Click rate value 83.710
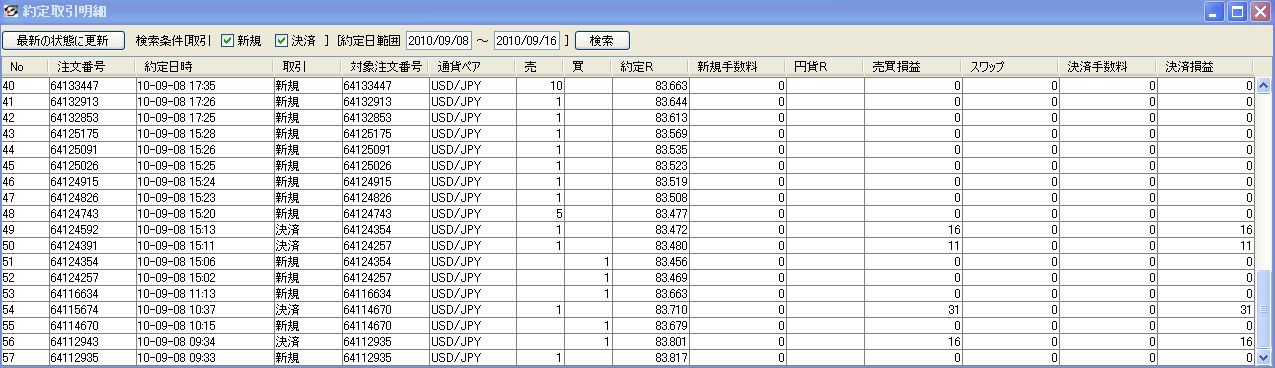The height and width of the screenshot is (368, 1275). 671,310
